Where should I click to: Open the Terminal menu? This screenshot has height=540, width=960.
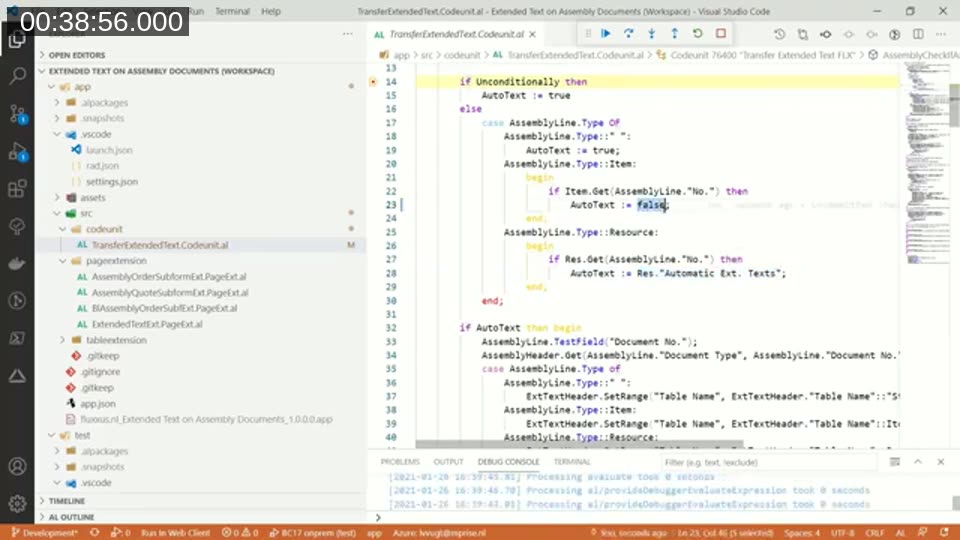point(233,11)
